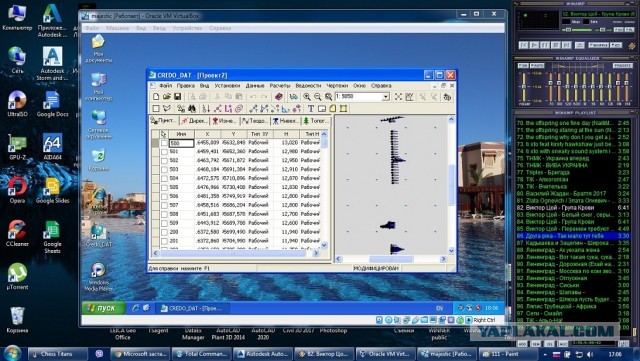Toggle the Winamp equalizer AUTO button

pyautogui.click(x=537, y=65)
